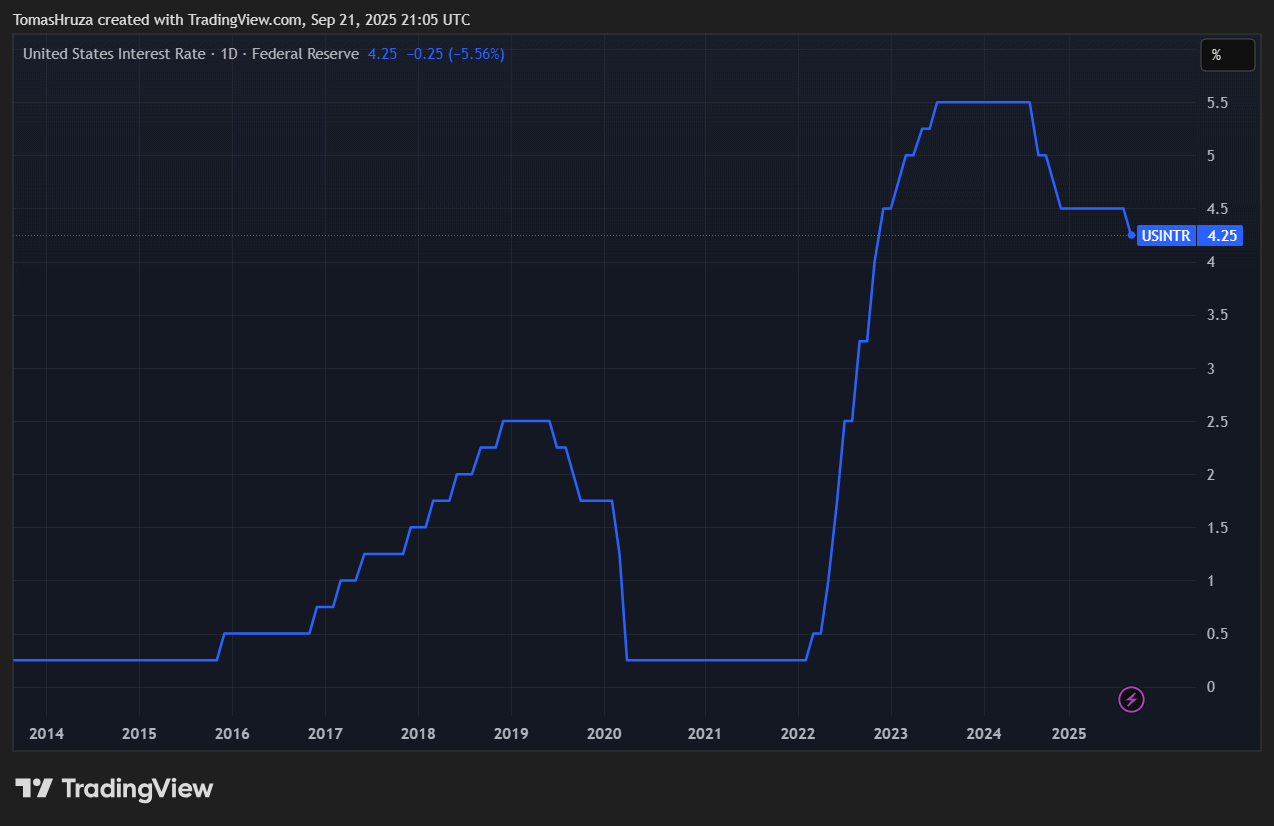Open the % unit selector box
The height and width of the screenshot is (826, 1274).
pos(1227,55)
